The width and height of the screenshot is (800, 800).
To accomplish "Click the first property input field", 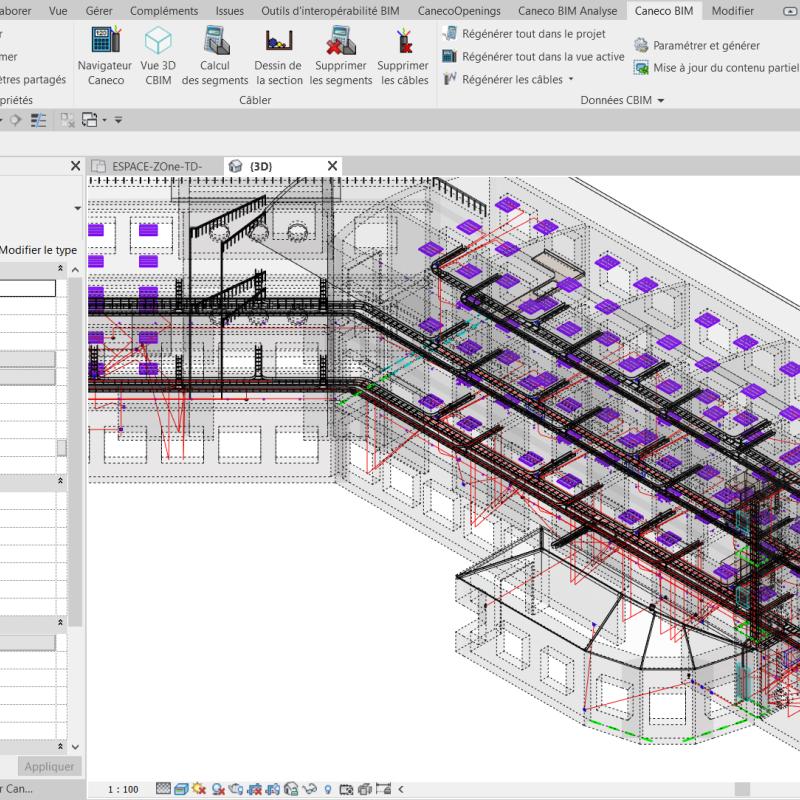I will [x=28, y=288].
